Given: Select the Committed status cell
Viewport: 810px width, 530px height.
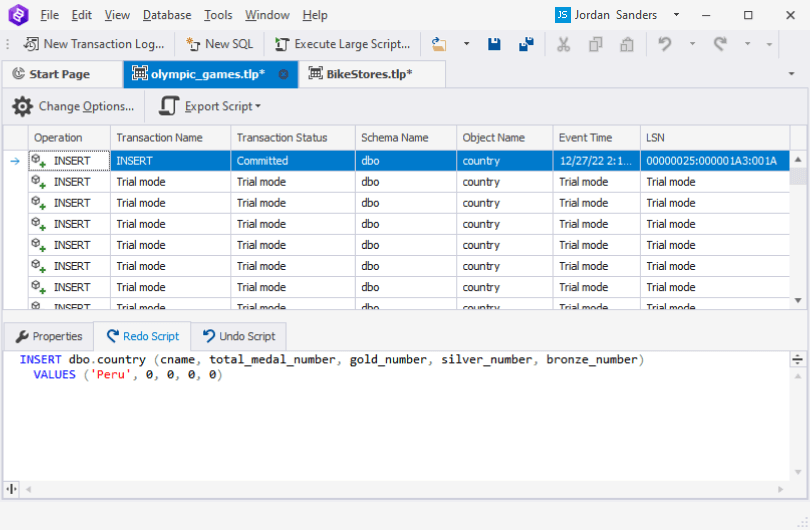Looking at the screenshot, I should tap(292, 161).
